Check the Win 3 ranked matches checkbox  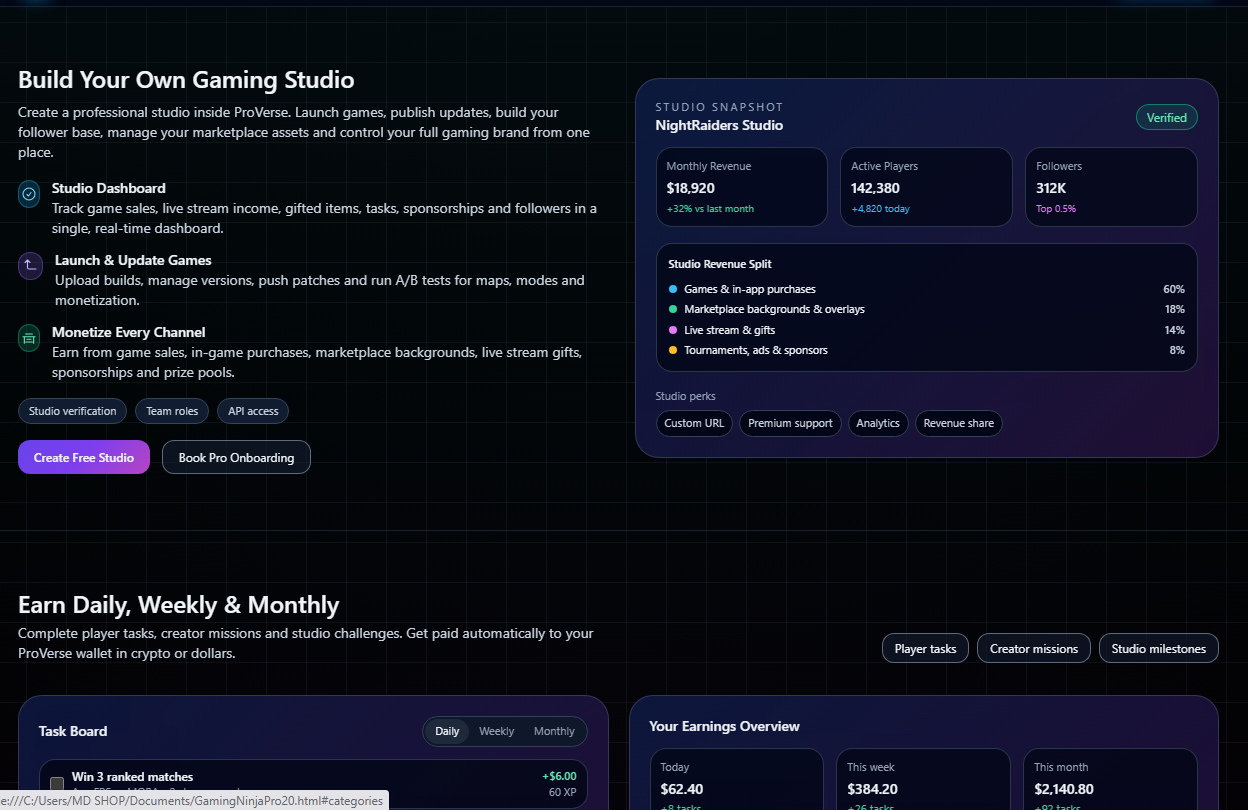tap(57, 784)
